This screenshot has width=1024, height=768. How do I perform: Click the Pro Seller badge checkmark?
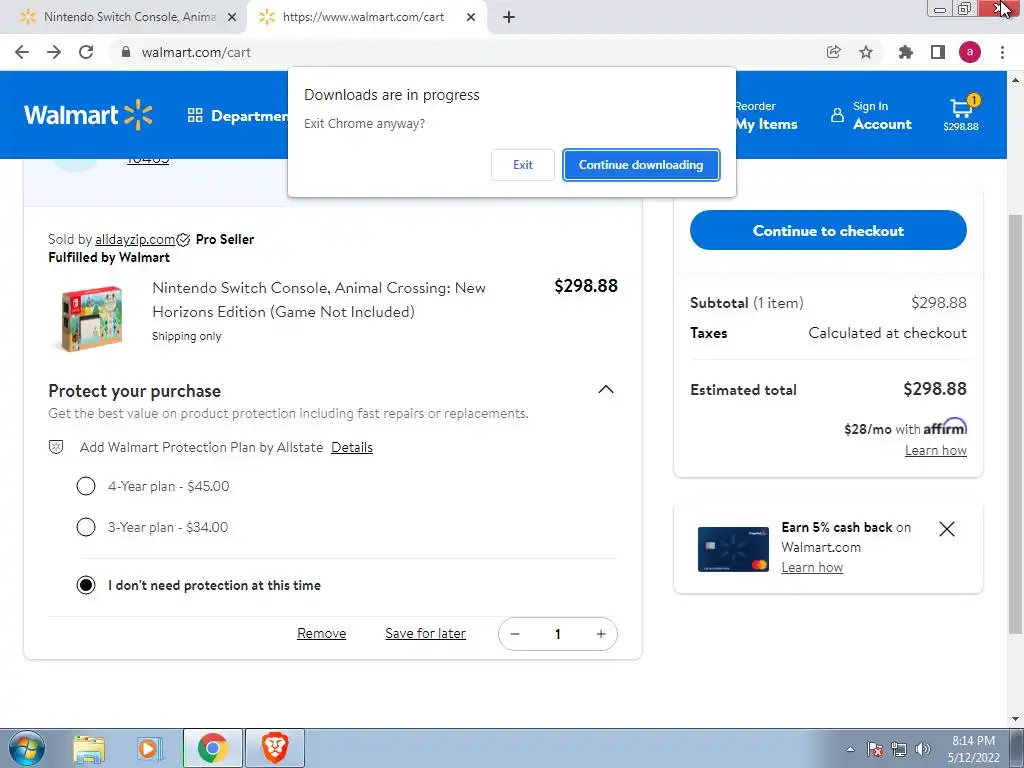pyautogui.click(x=184, y=240)
